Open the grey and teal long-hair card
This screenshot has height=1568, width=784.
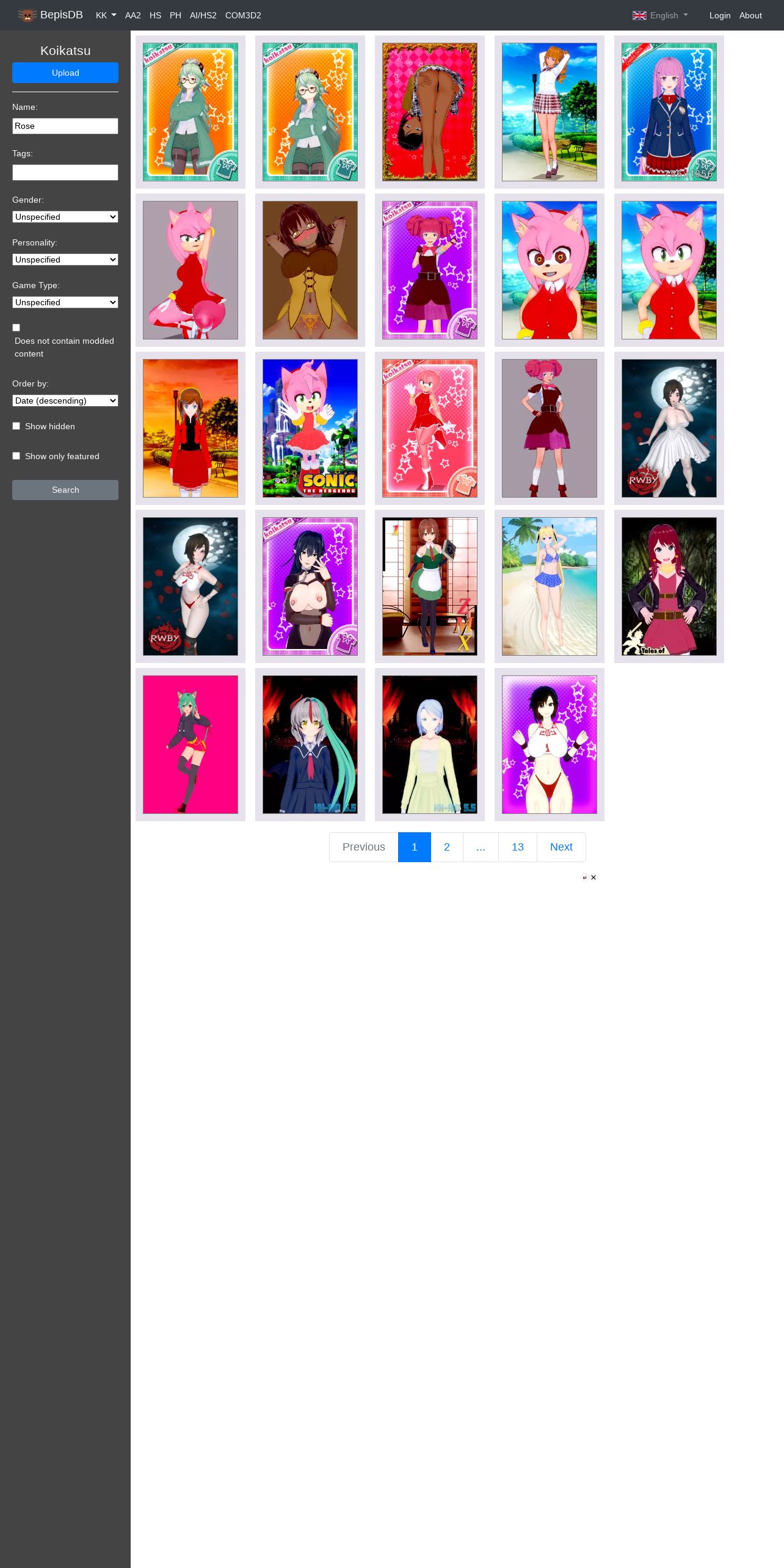(x=310, y=744)
